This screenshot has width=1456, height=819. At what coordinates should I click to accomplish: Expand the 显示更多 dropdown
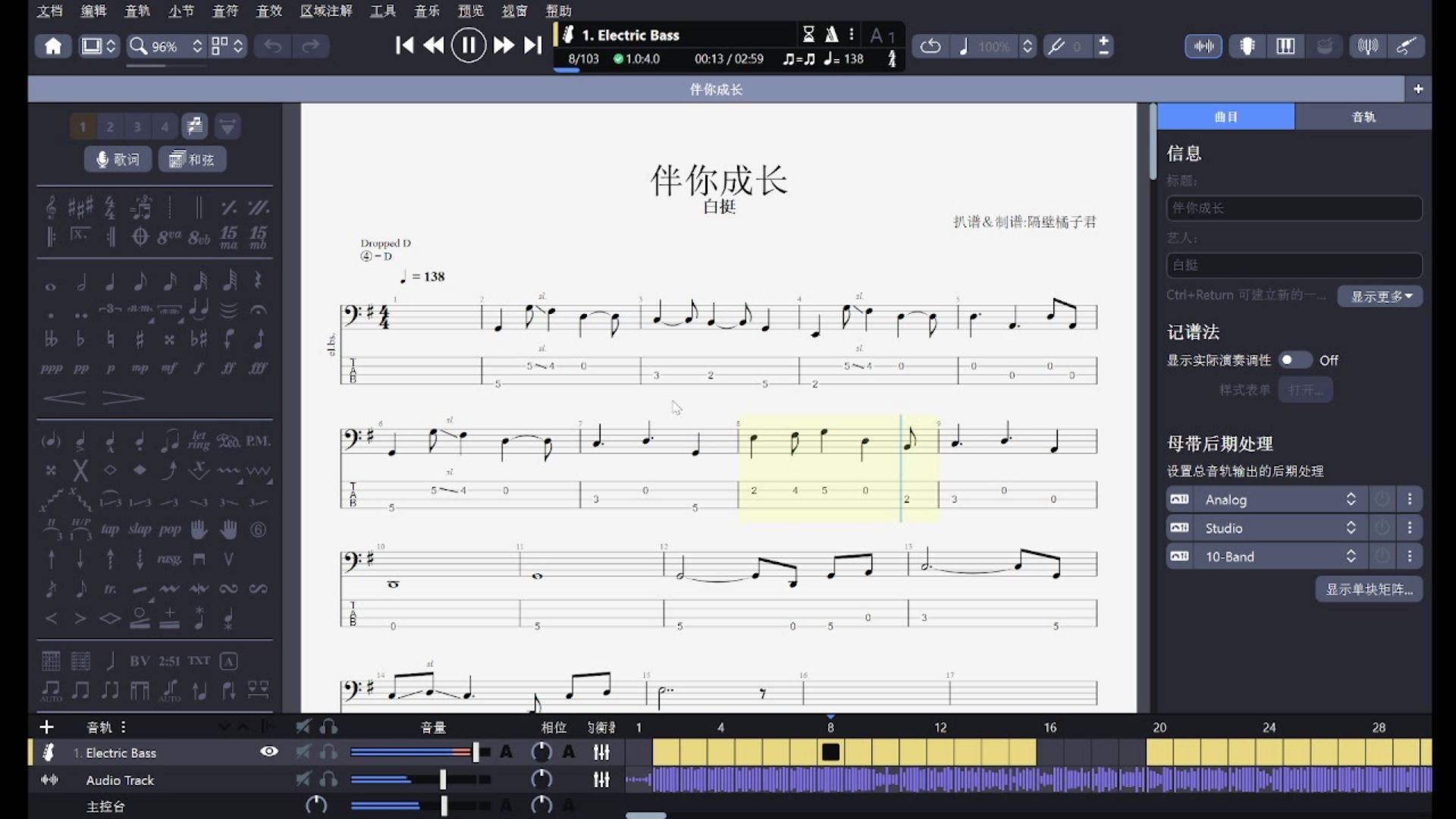coord(1380,297)
